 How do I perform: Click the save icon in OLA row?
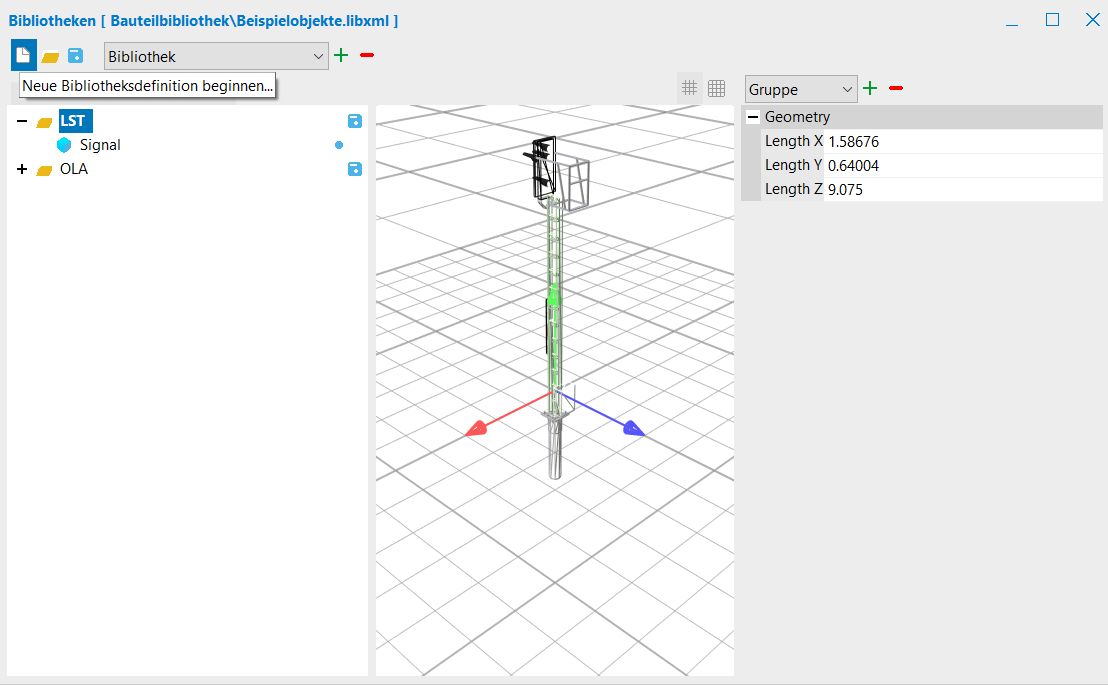point(354,169)
